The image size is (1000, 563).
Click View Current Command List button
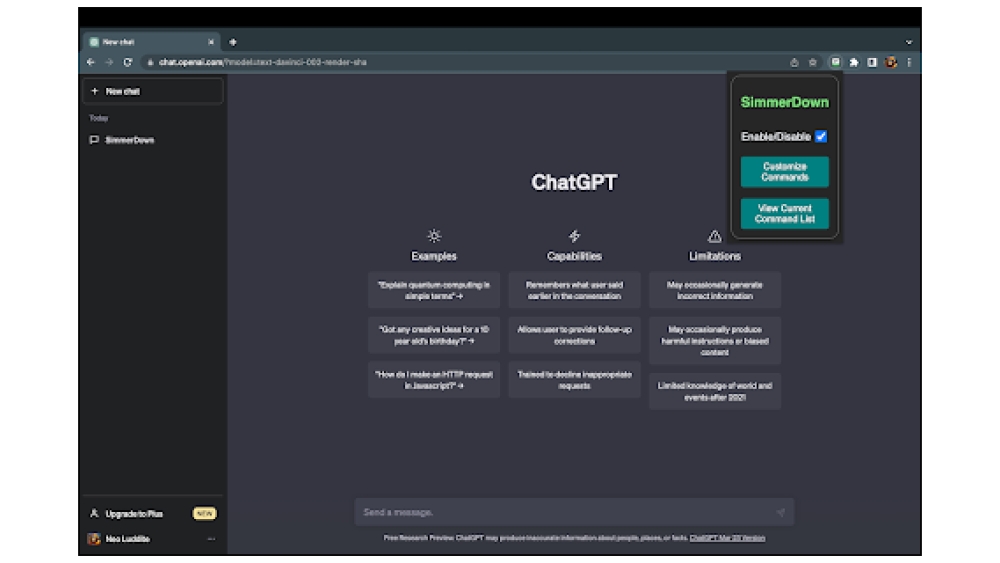(784, 213)
